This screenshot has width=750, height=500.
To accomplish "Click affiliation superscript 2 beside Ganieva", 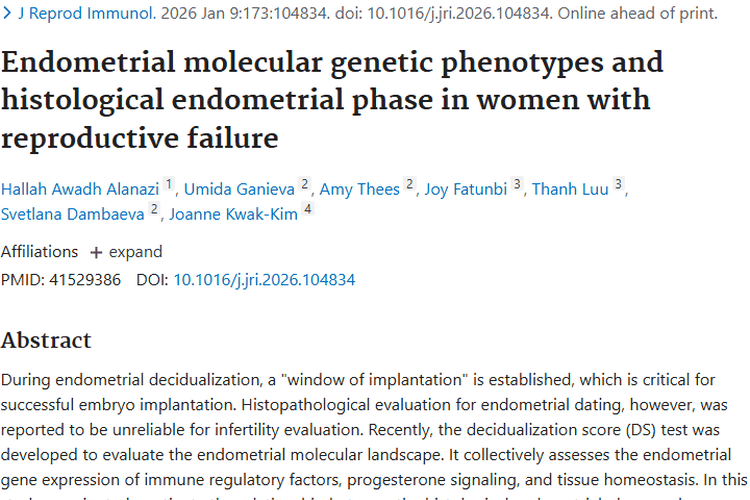I will tap(305, 185).
